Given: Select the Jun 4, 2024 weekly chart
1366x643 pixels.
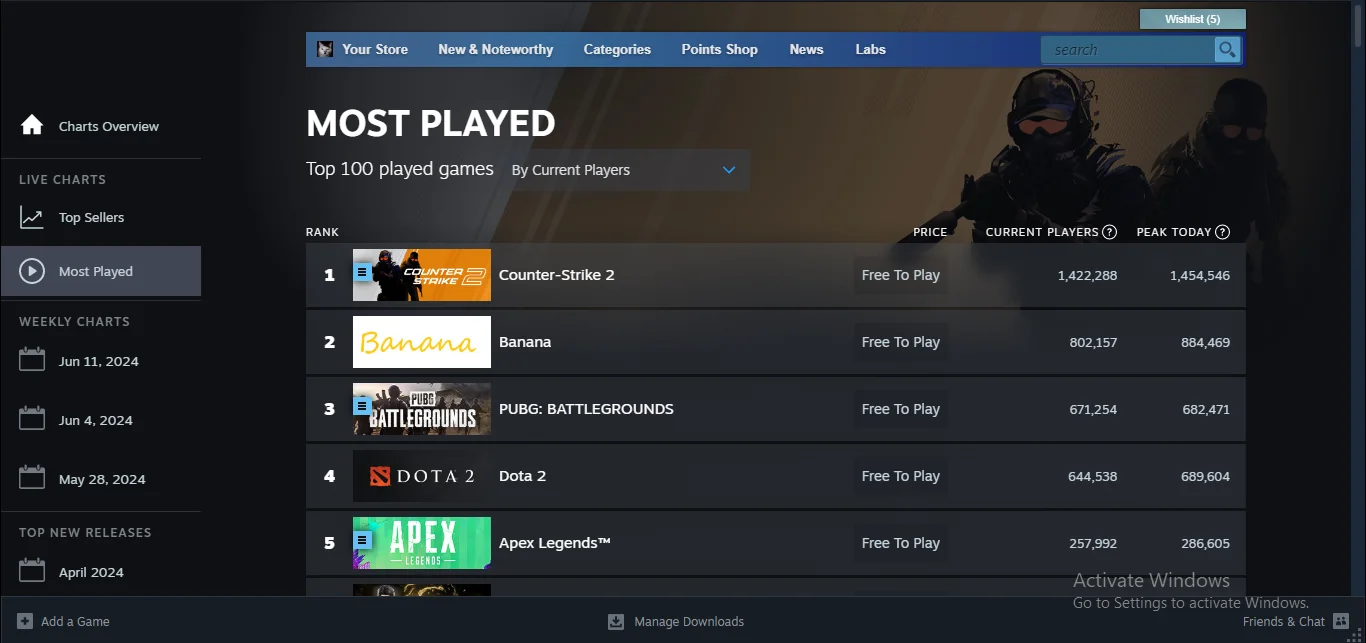Looking at the screenshot, I should (95, 420).
